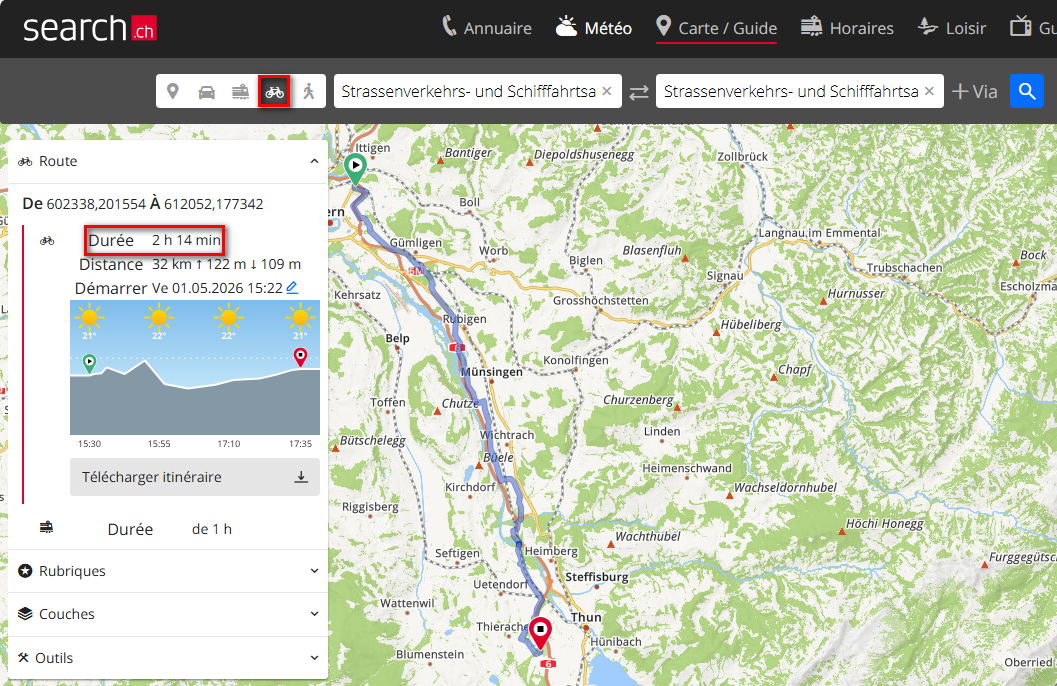Open the Horaires menu item
1057x686 pixels.
[847, 28]
